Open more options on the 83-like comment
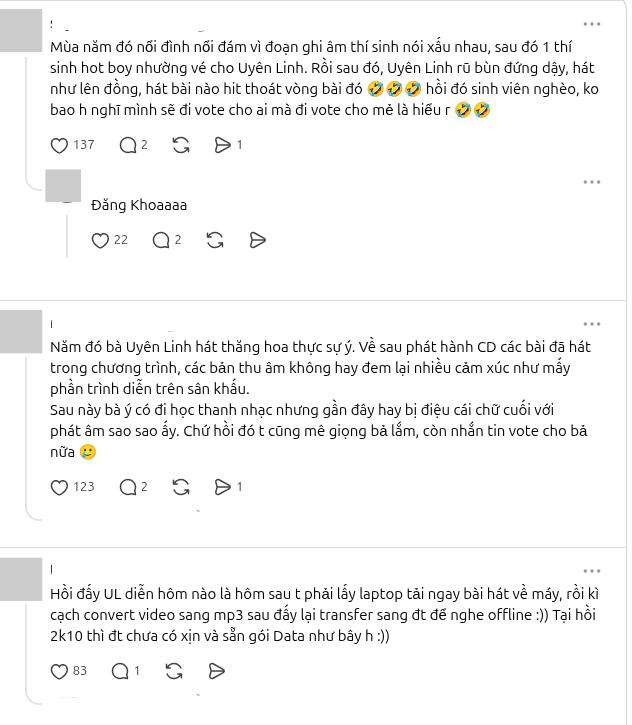632x725 pixels. [x=592, y=571]
